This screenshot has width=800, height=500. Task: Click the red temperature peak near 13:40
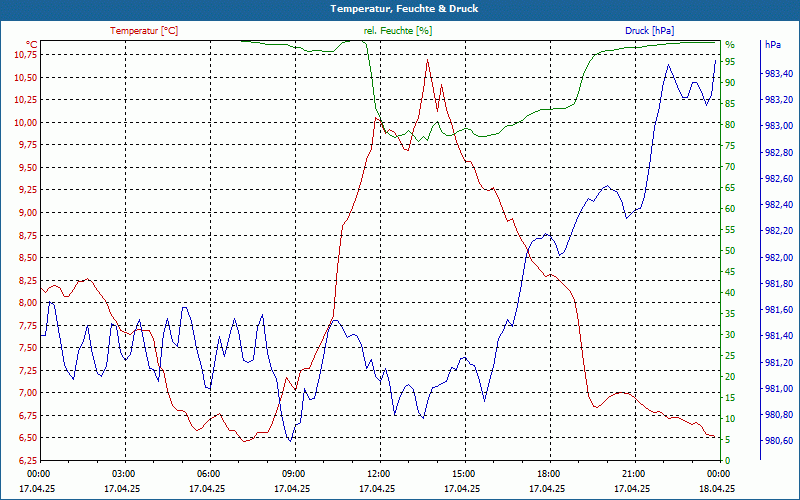point(428,60)
